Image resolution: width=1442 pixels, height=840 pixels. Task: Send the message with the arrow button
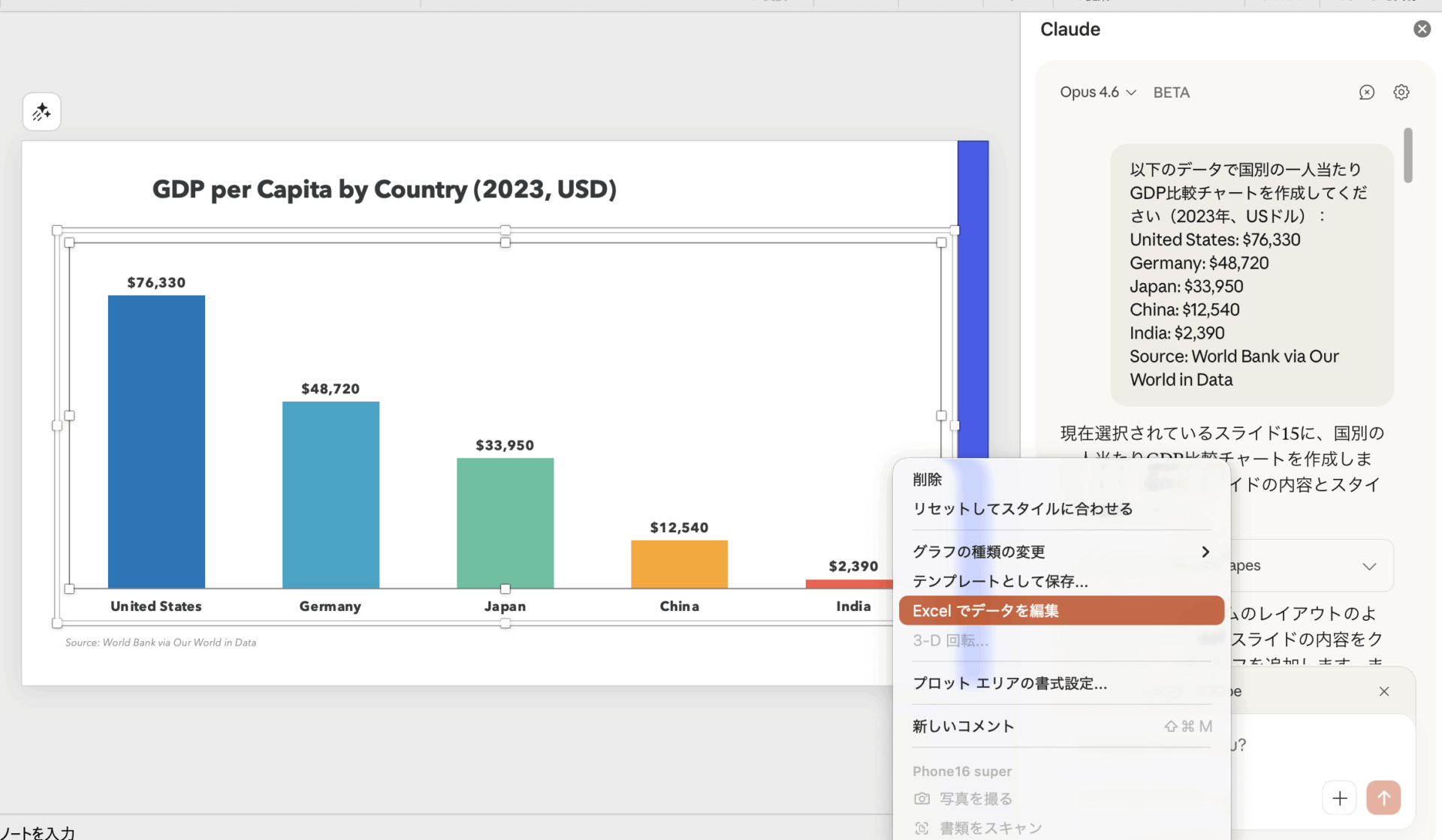pos(1383,798)
